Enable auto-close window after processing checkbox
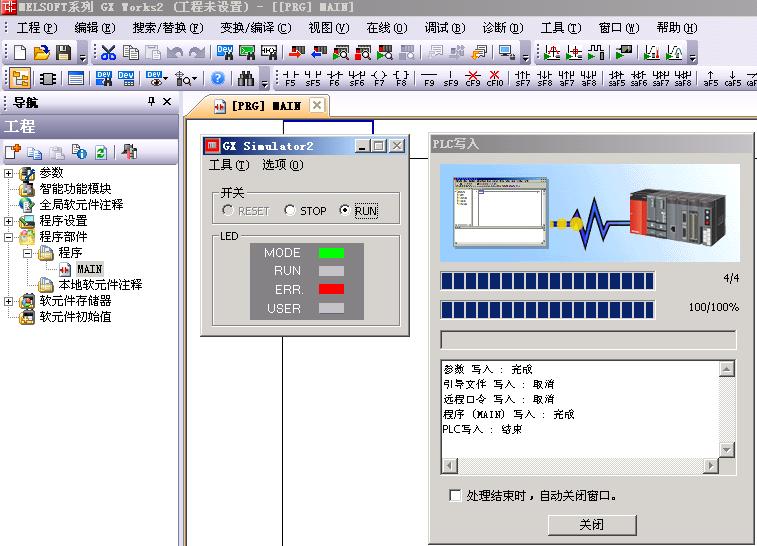The height and width of the screenshot is (546, 757). pos(456,496)
